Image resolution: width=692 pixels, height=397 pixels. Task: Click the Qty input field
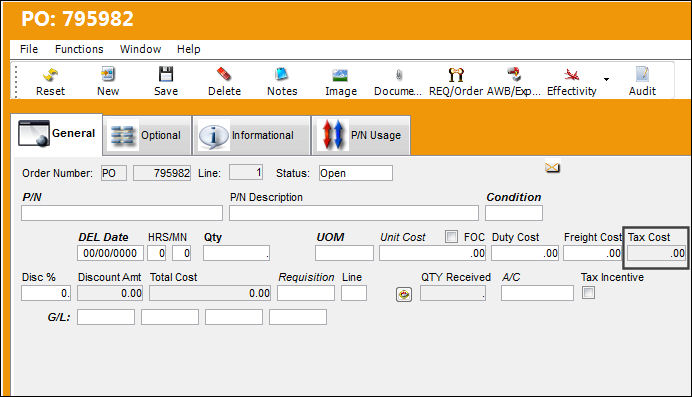236,253
